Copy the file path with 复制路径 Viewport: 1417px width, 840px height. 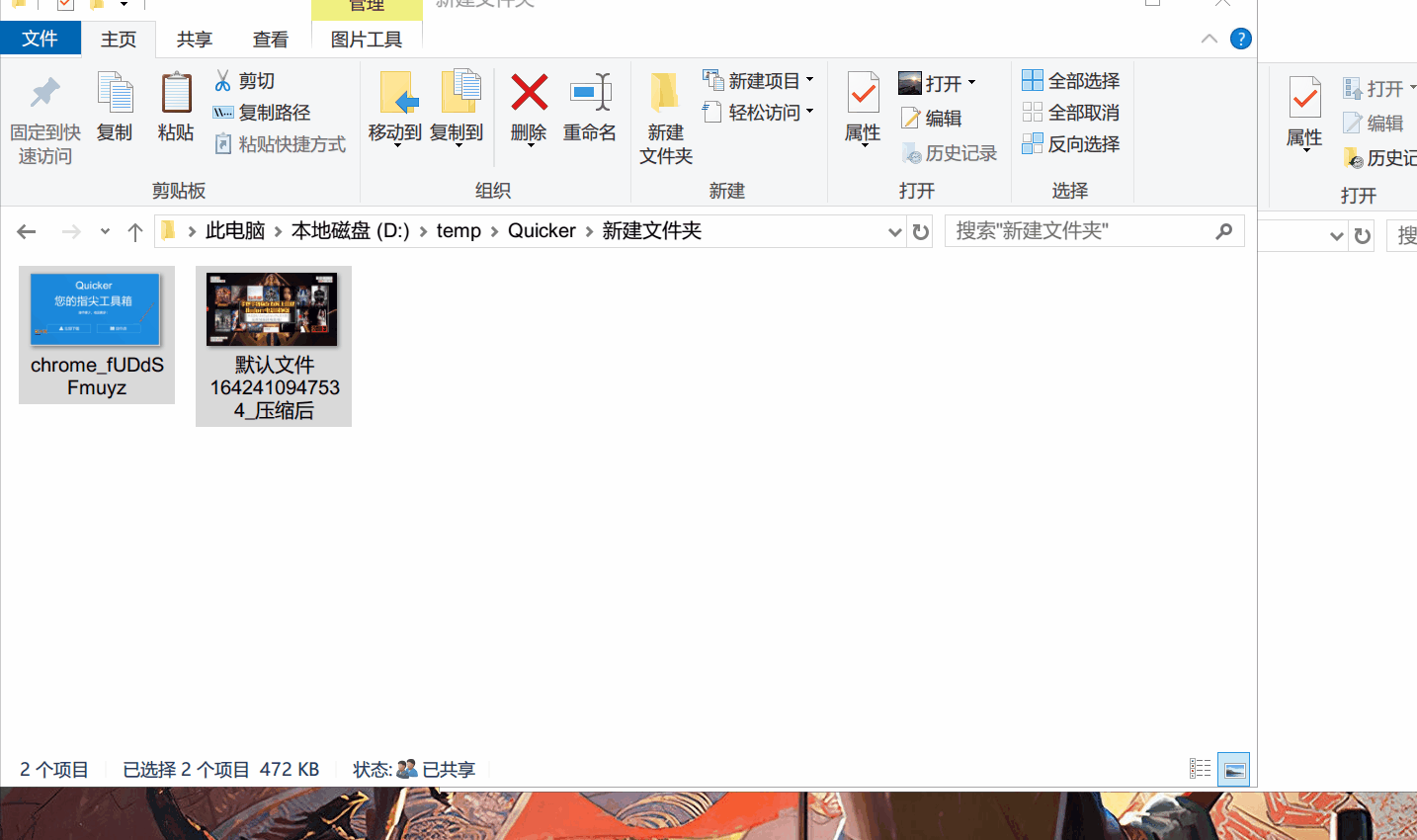[x=262, y=113]
